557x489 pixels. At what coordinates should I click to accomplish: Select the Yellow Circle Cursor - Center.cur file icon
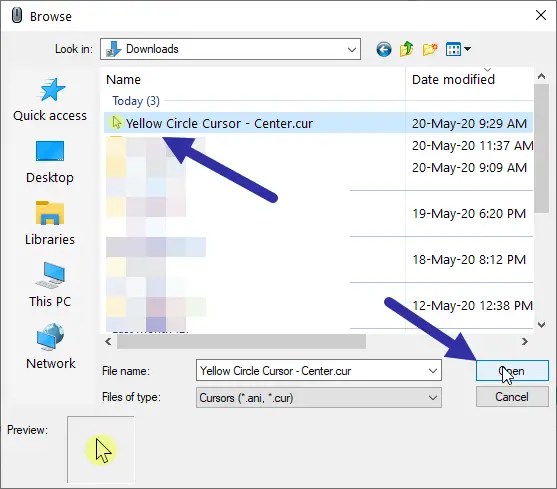[116, 123]
